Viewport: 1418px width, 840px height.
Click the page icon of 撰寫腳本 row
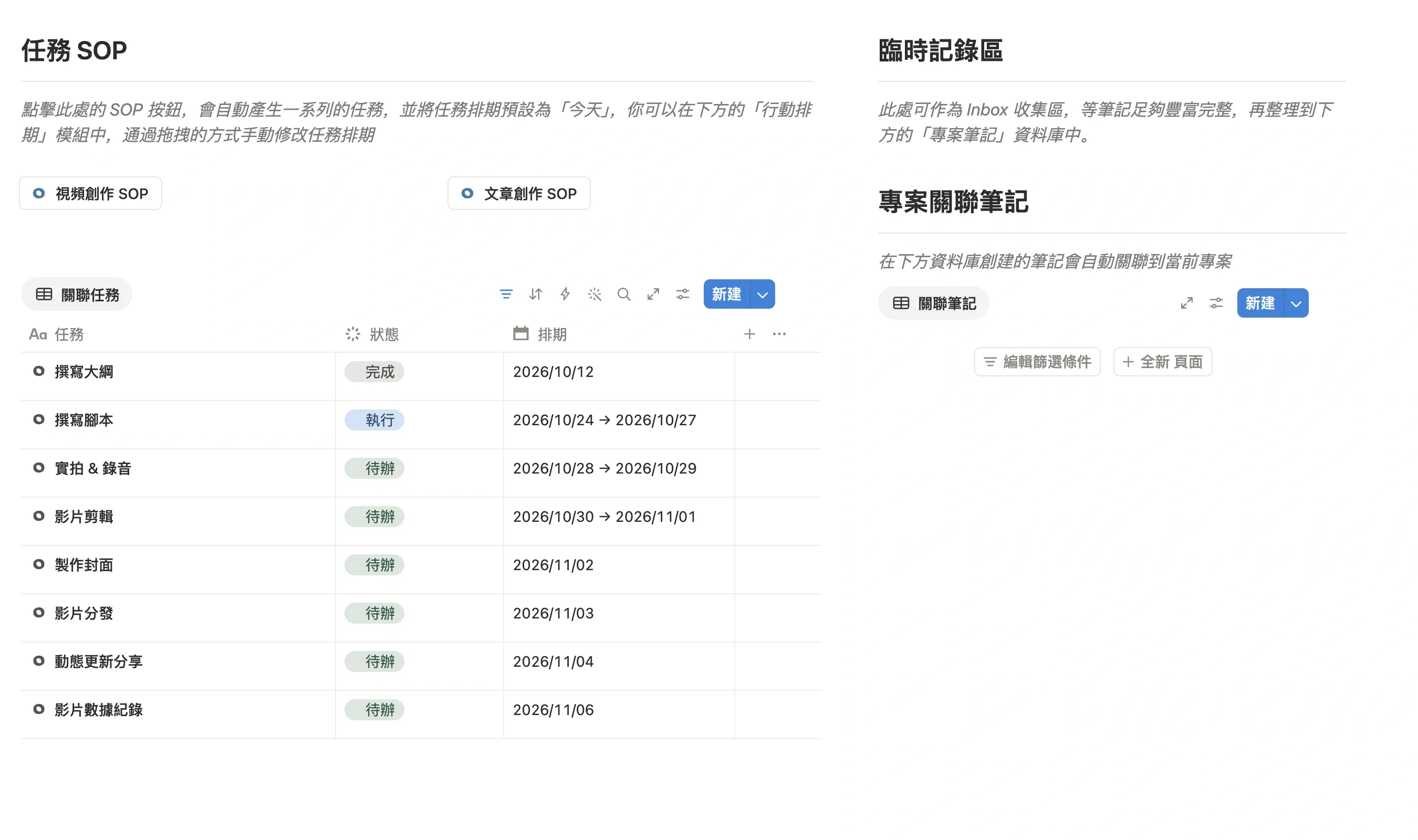38,419
